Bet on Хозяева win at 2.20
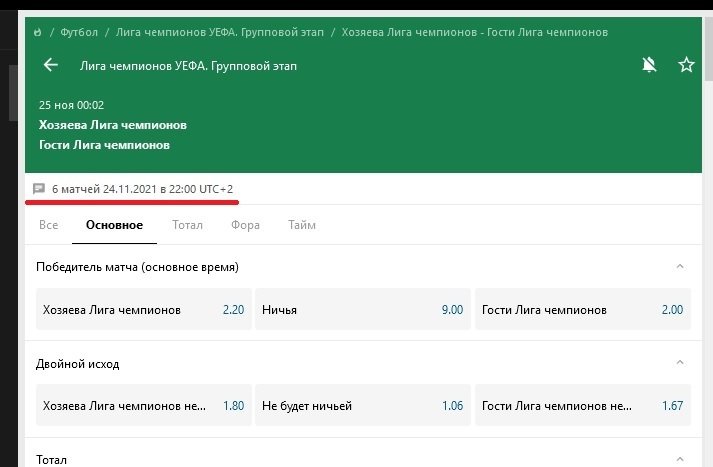713x467 pixels. (143, 310)
